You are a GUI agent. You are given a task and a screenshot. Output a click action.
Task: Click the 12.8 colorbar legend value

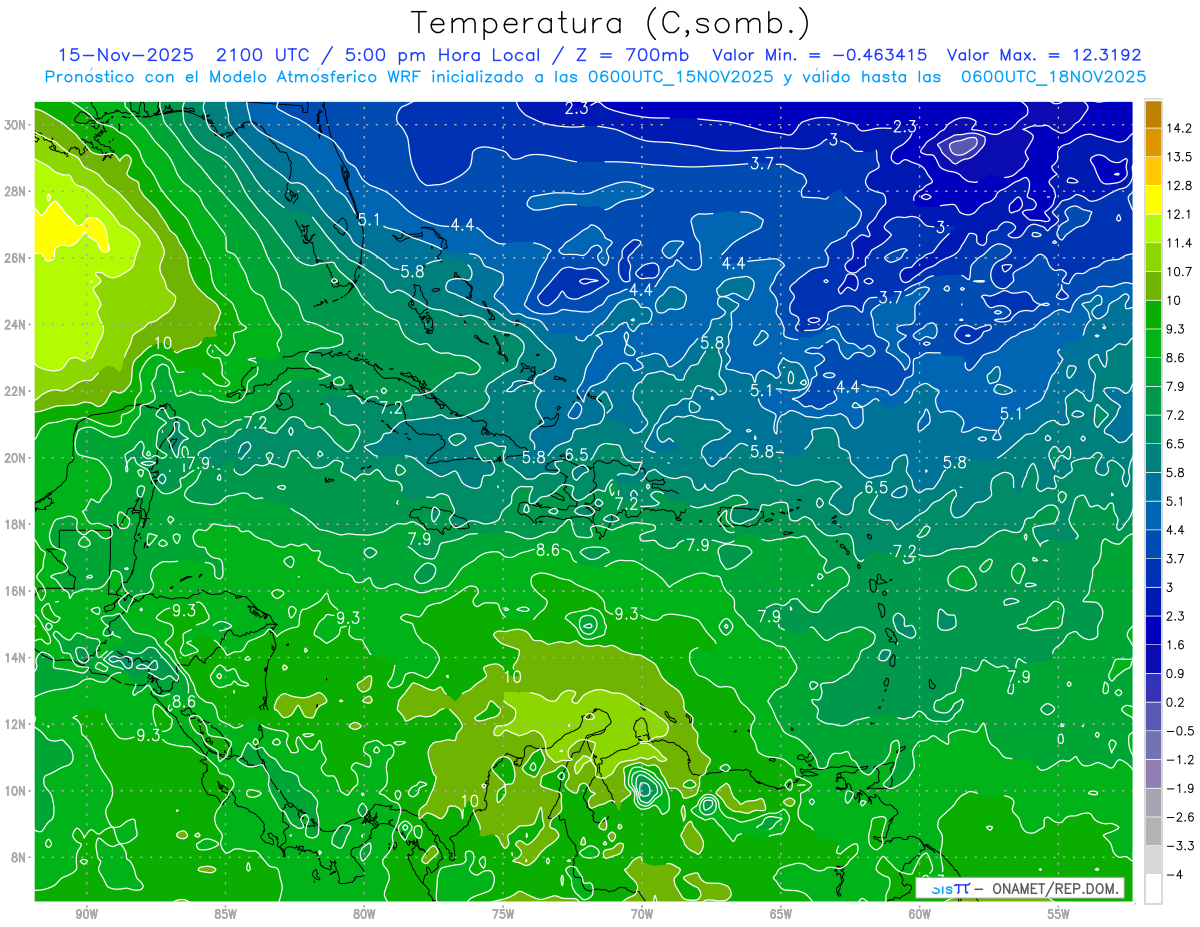click(1179, 185)
